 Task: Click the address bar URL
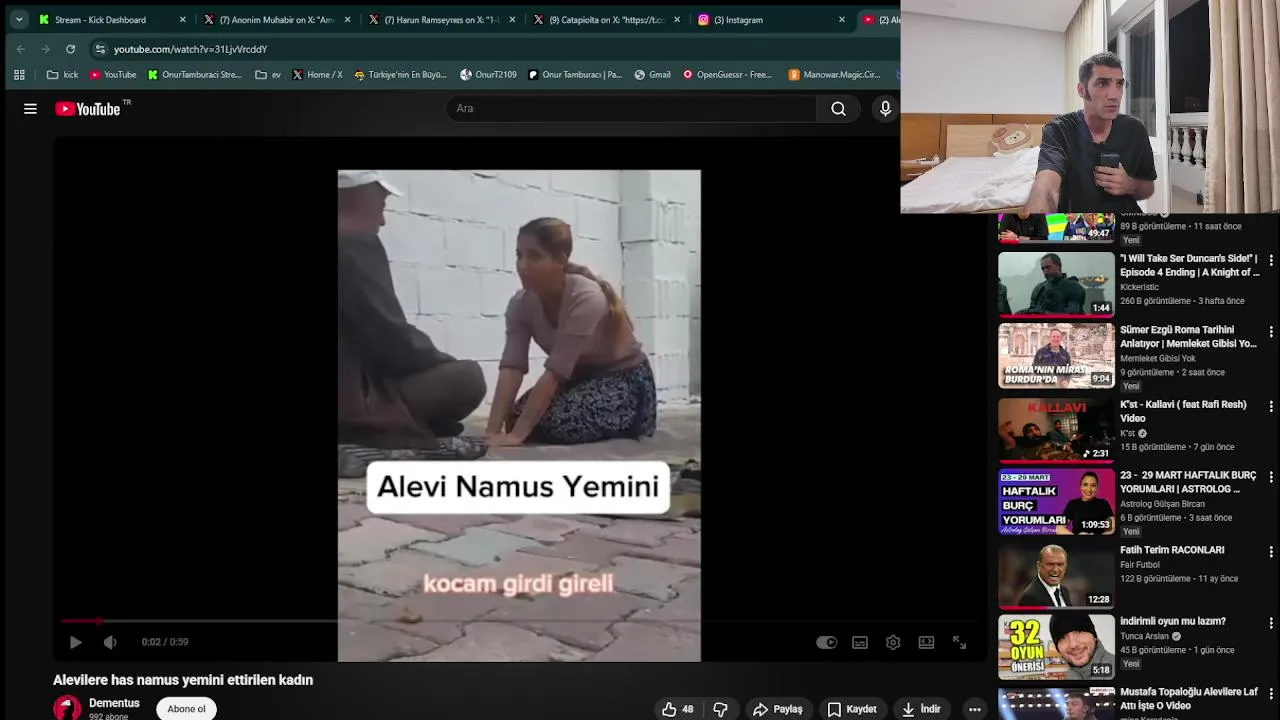190,49
